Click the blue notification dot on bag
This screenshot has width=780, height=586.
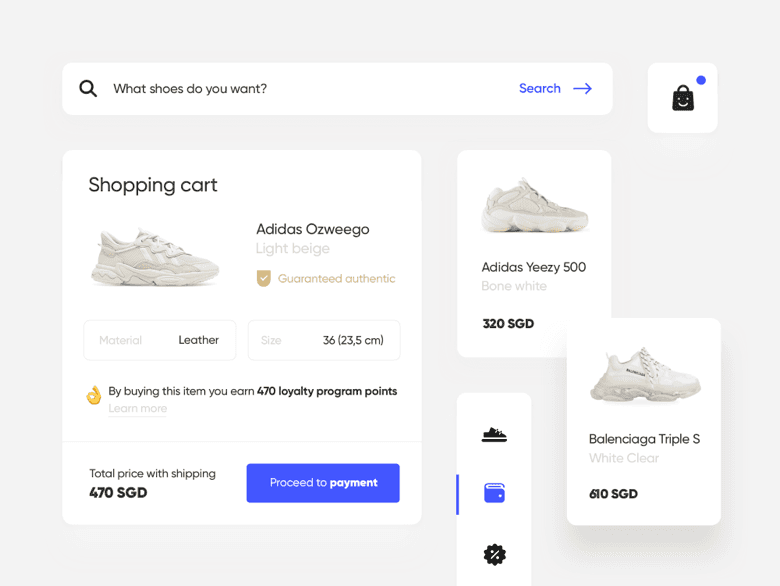click(701, 80)
